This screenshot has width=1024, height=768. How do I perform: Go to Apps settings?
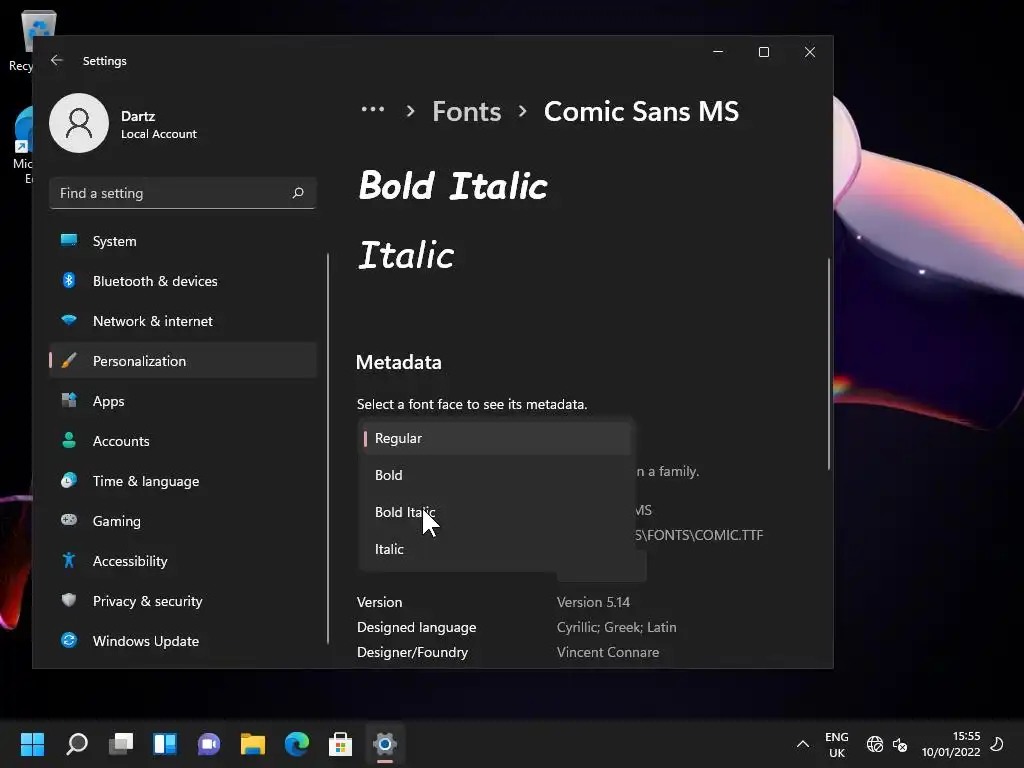click(183, 401)
